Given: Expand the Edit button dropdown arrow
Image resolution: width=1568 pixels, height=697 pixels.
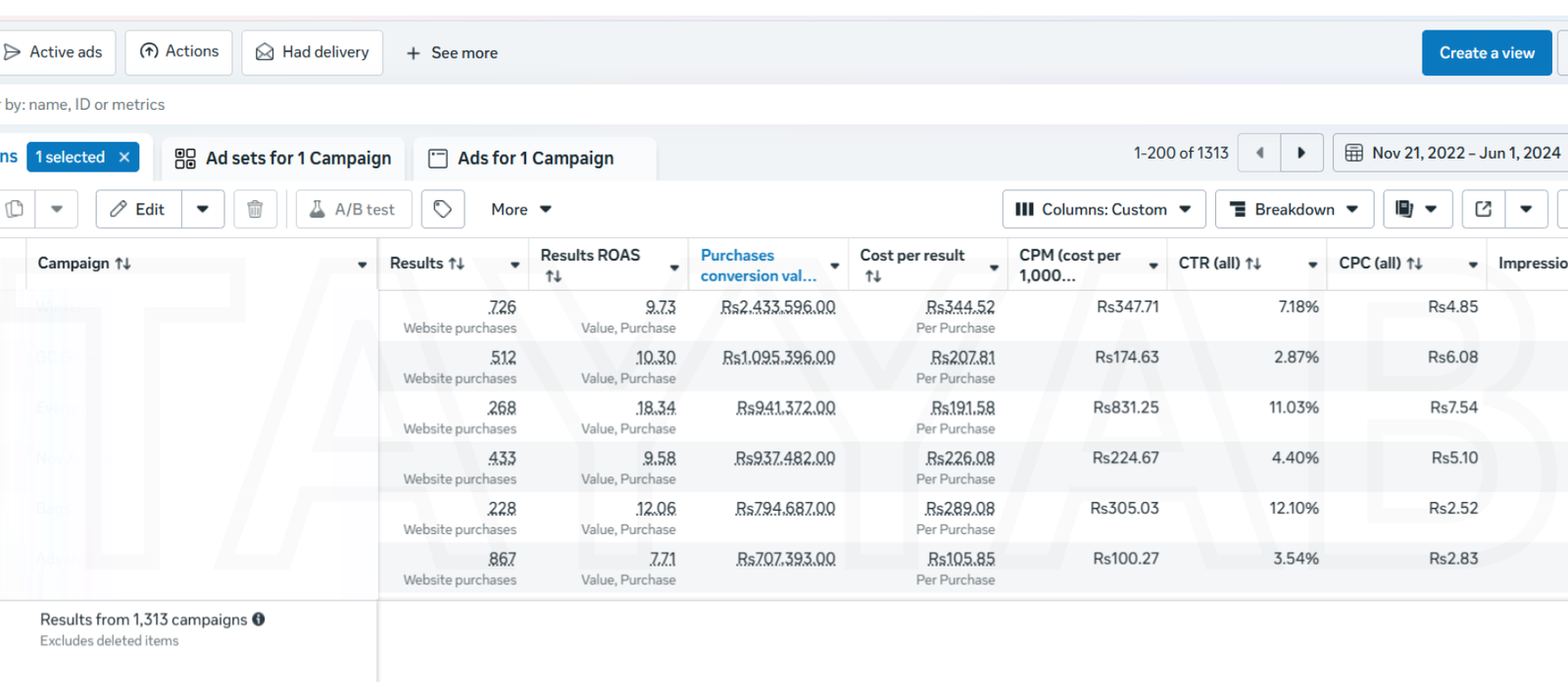Looking at the screenshot, I should click(x=203, y=209).
